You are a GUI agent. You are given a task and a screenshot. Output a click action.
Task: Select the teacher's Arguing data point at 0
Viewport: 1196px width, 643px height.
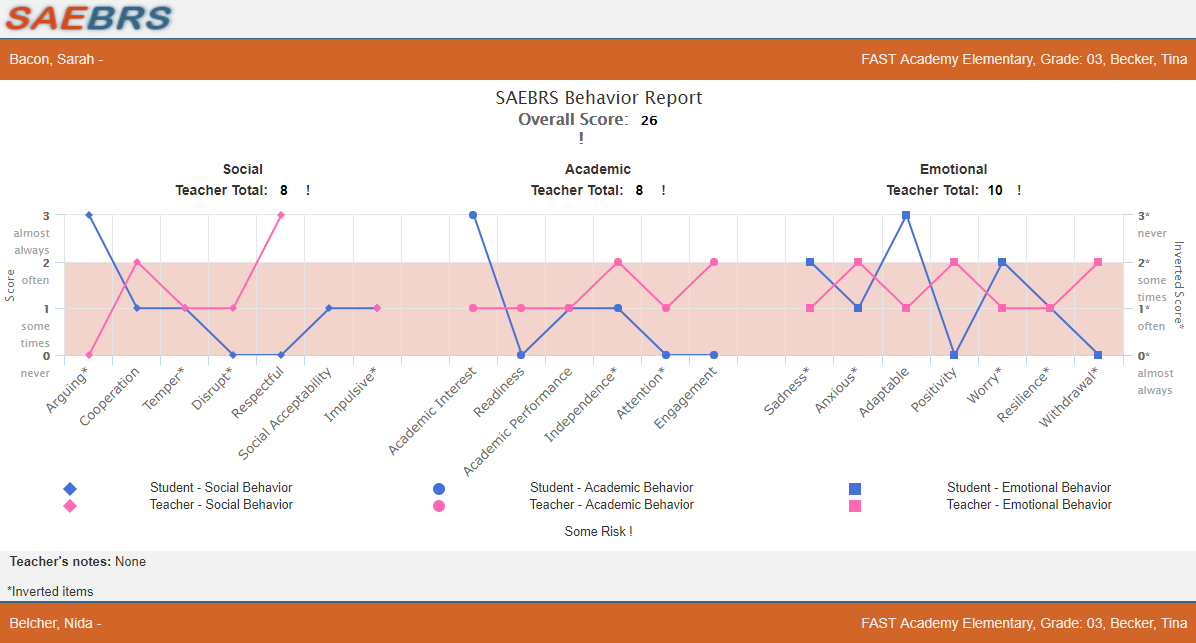click(89, 355)
